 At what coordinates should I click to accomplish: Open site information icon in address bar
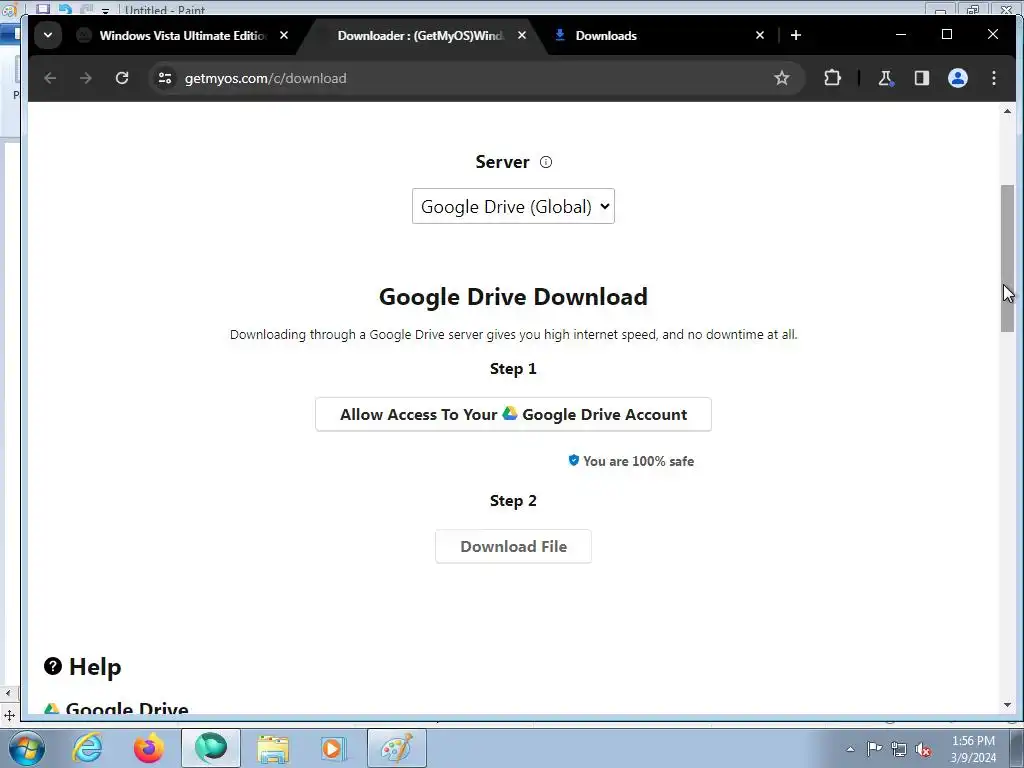[165, 78]
